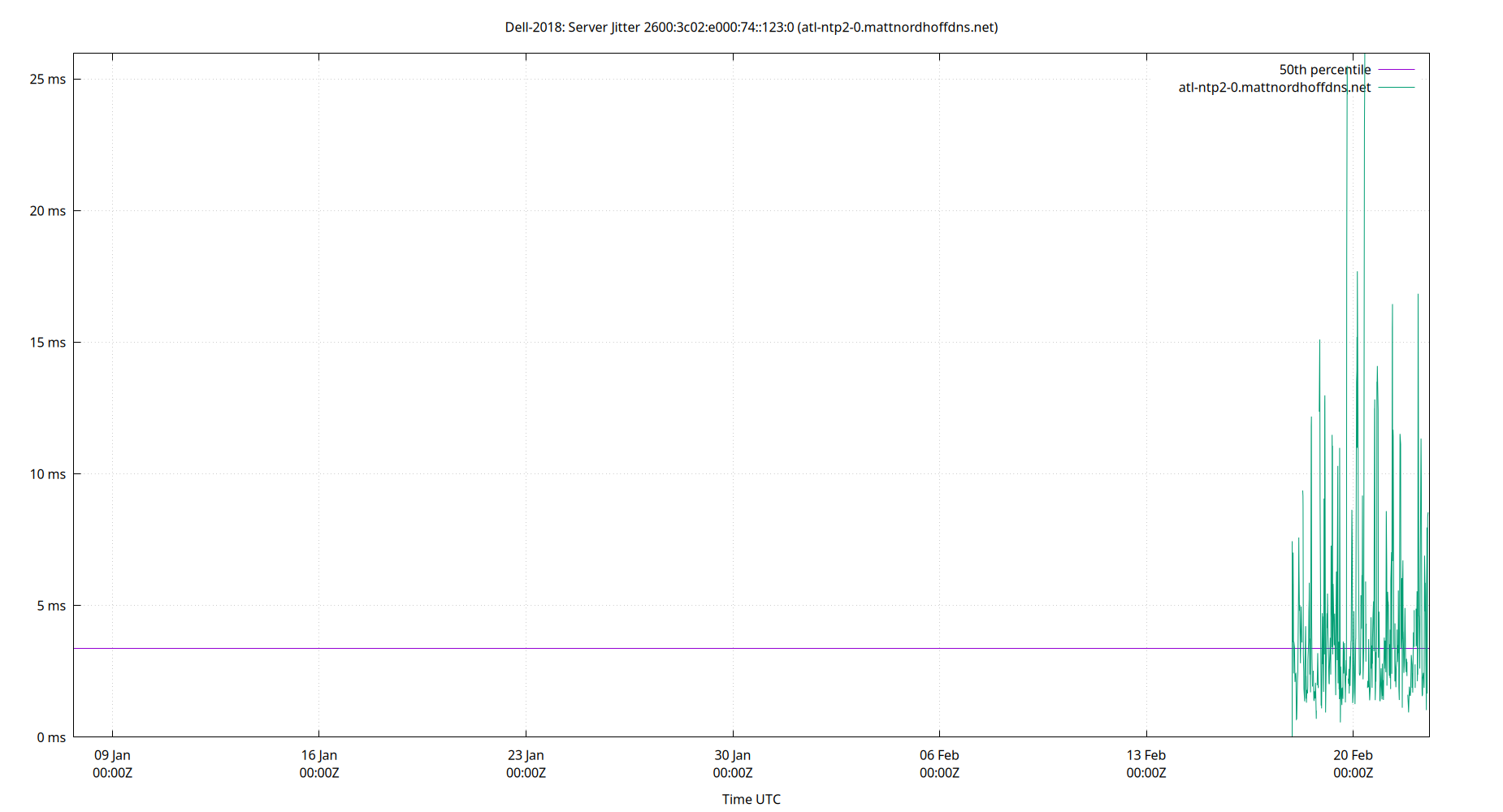Click the 0 ms y-axis label
Image resolution: width=1503 pixels, height=812 pixels.
52,737
